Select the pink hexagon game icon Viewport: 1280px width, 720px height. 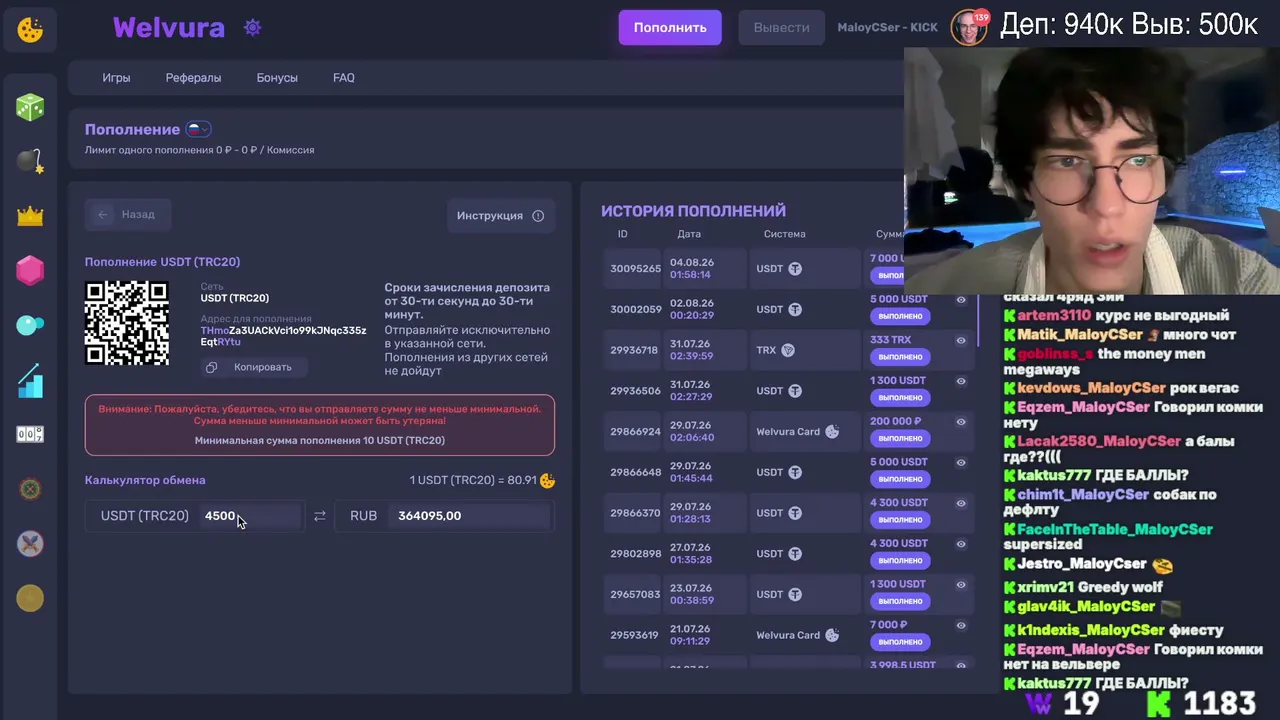[30, 270]
